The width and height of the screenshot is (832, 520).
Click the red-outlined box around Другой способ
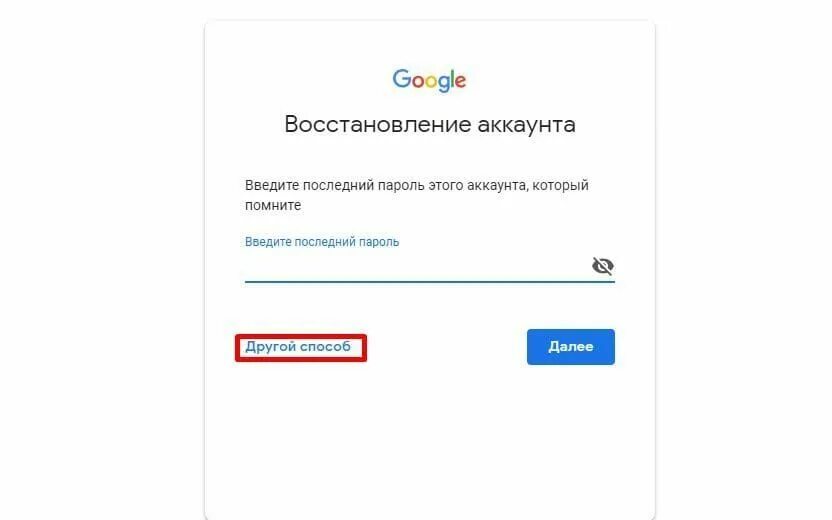pos(301,348)
